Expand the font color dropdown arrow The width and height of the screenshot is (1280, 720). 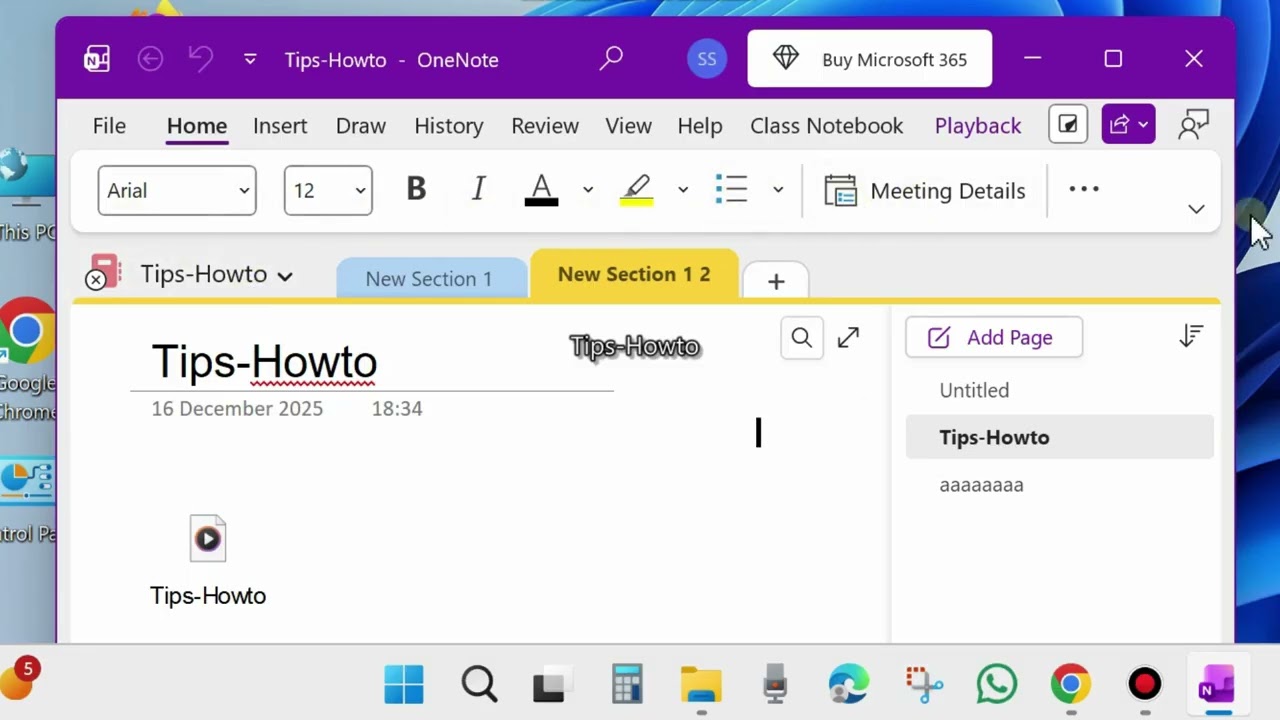click(588, 190)
